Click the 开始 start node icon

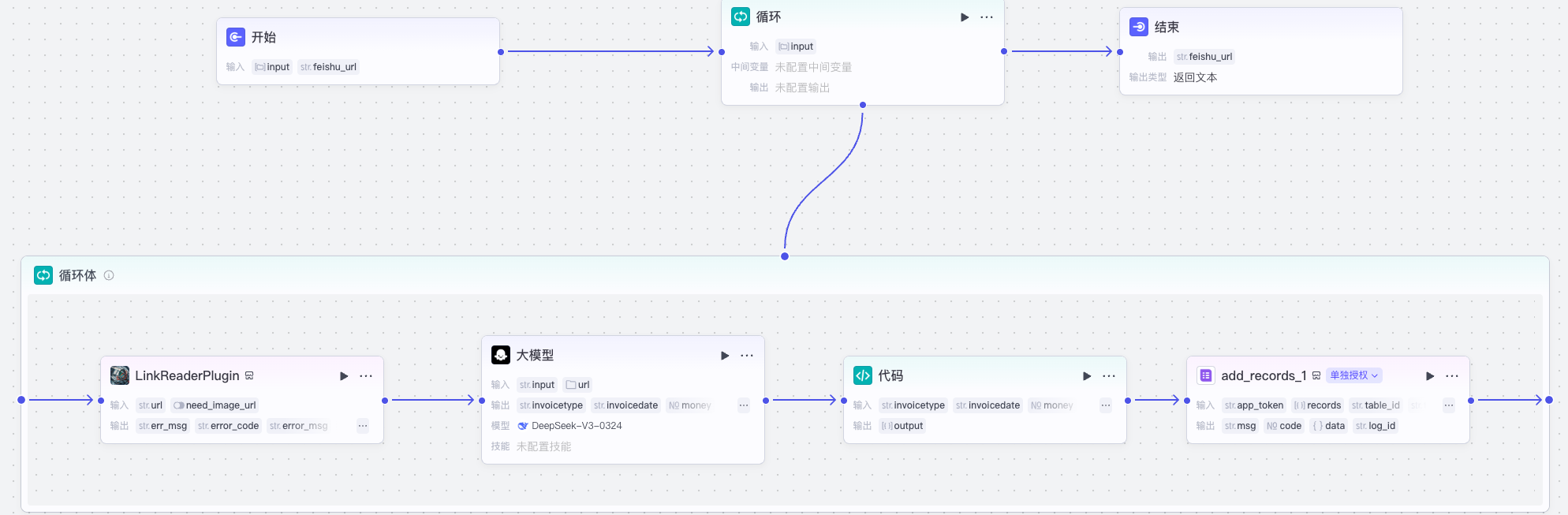tap(236, 37)
